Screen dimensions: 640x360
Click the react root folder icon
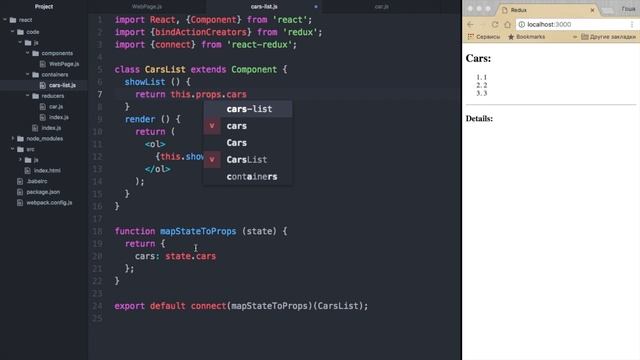(x=13, y=20)
